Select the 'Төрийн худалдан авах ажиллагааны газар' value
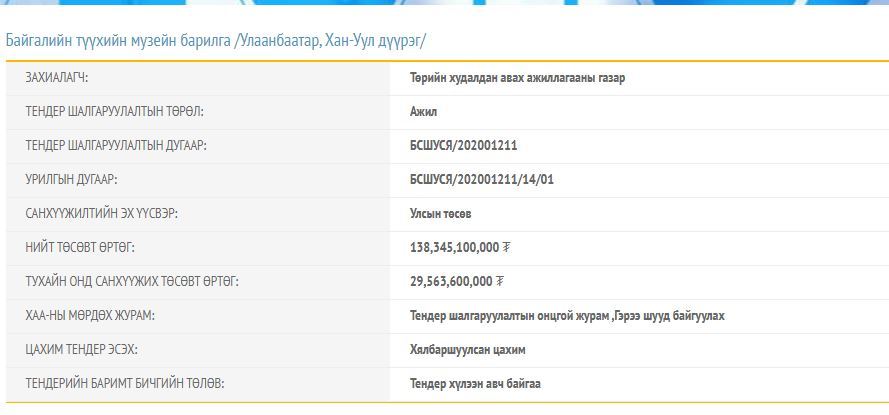 [517, 78]
